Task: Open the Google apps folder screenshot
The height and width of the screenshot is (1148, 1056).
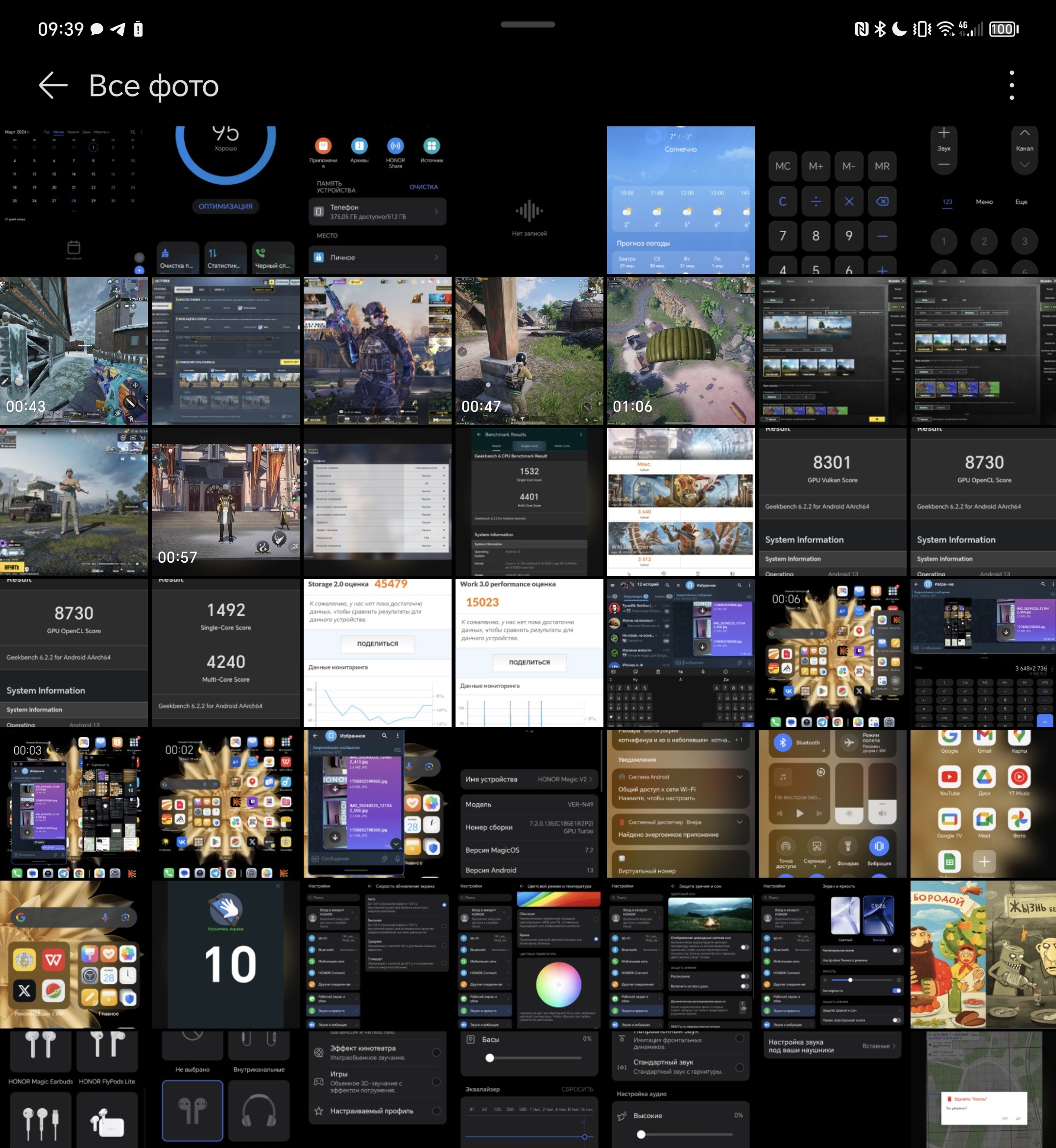Action: 984,804
